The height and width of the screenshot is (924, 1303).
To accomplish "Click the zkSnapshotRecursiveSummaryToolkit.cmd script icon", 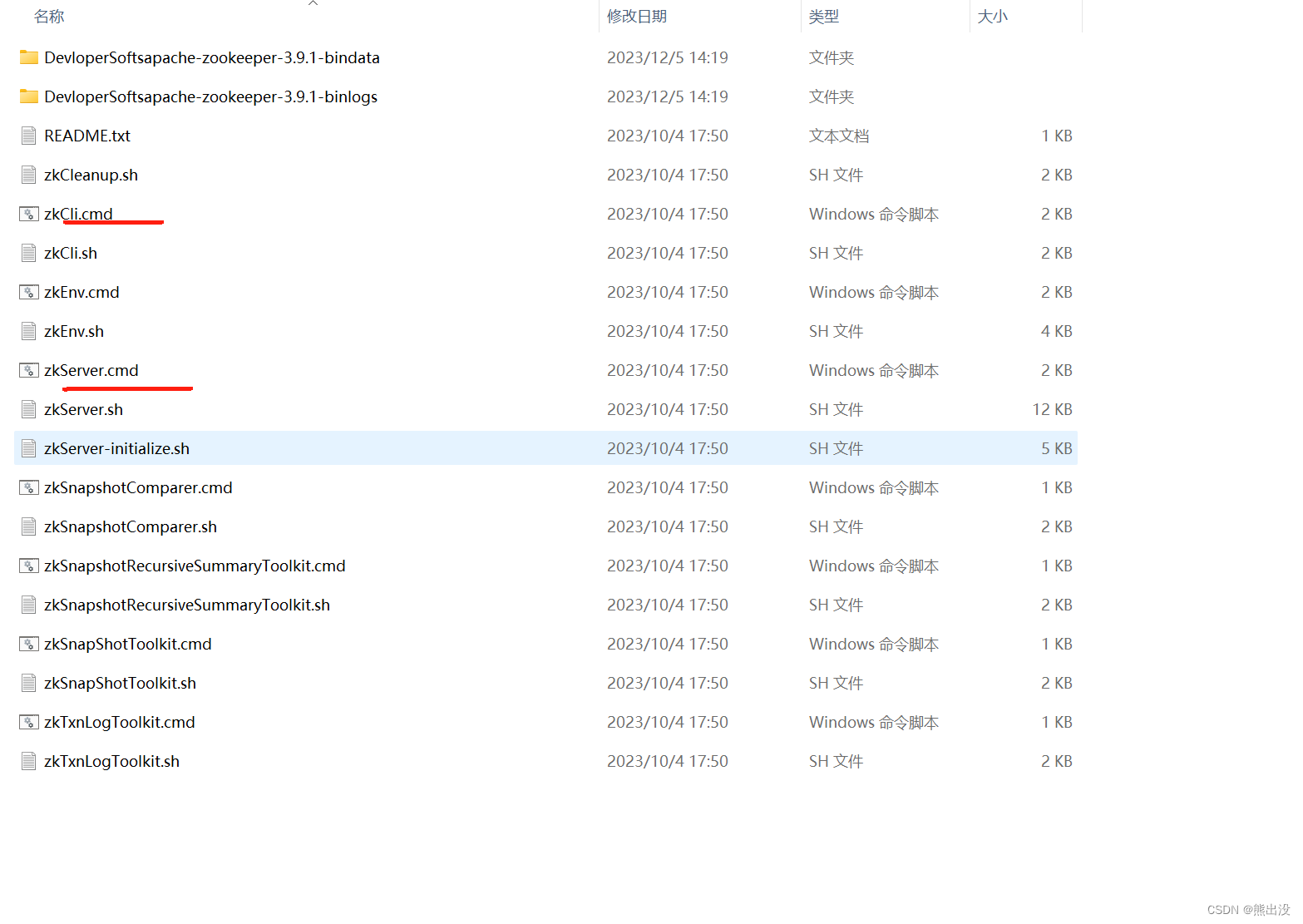I will point(29,566).
